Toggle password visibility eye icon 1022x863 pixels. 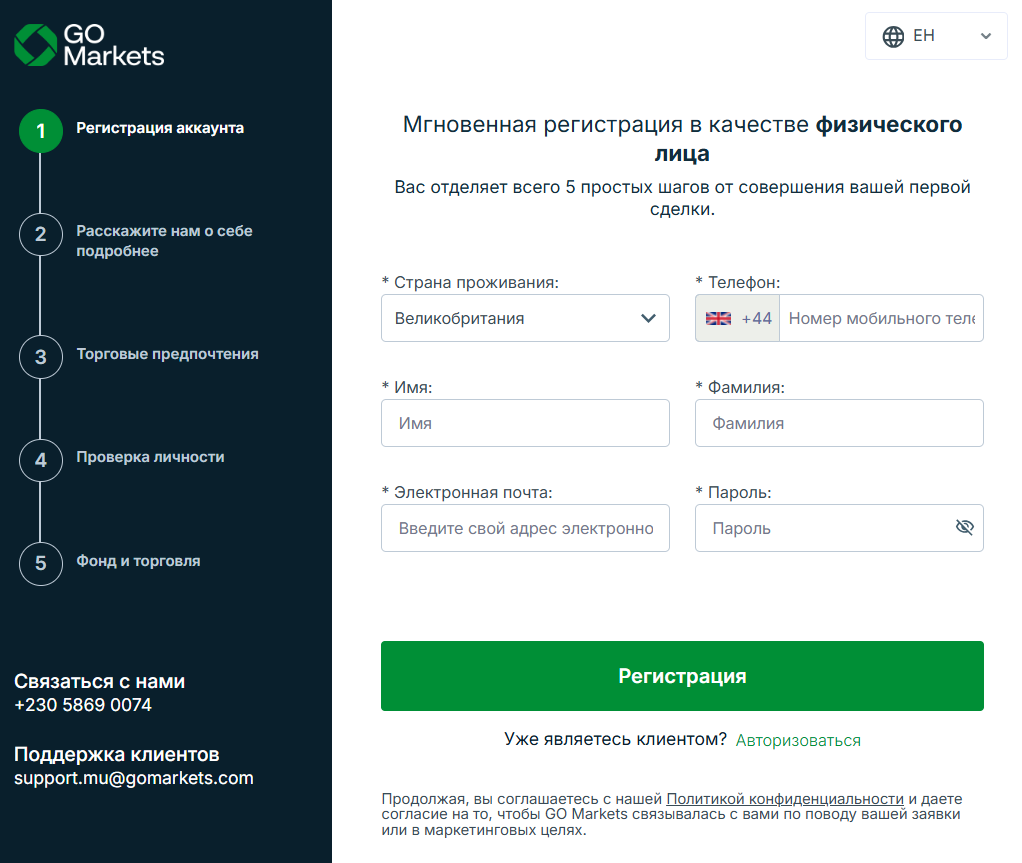point(964,528)
